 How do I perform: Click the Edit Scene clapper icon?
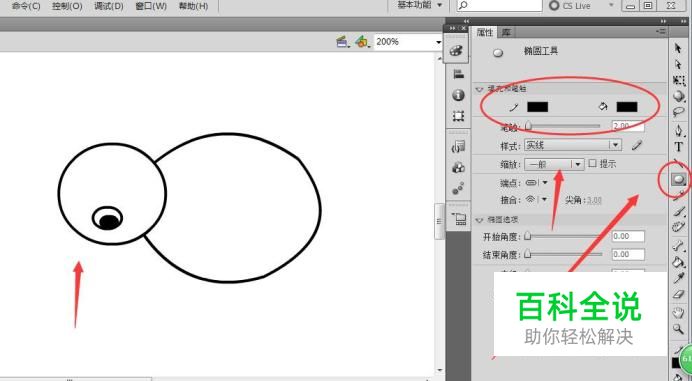pos(342,42)
